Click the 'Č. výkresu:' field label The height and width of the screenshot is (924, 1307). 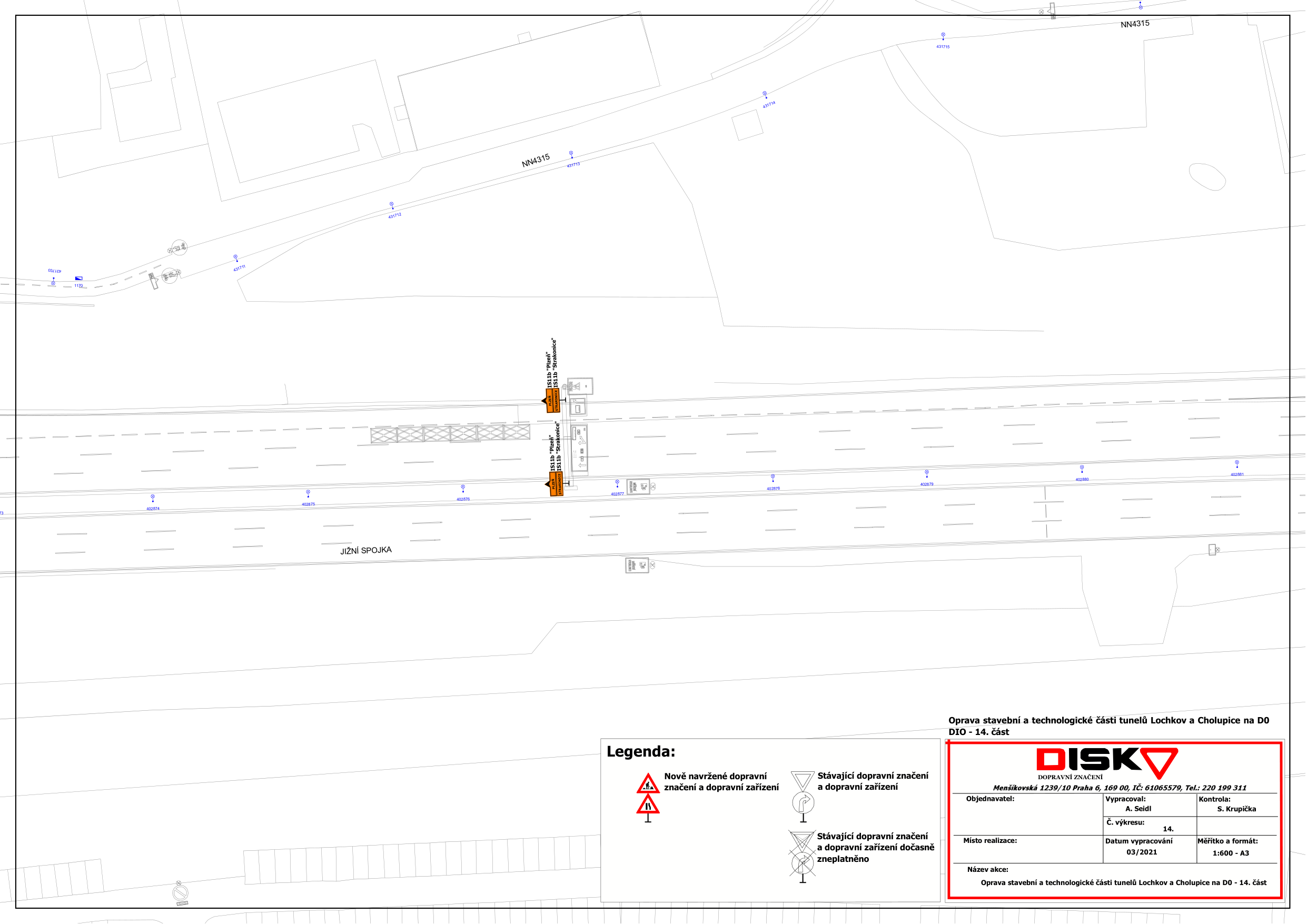click(x=1125, y=823)
